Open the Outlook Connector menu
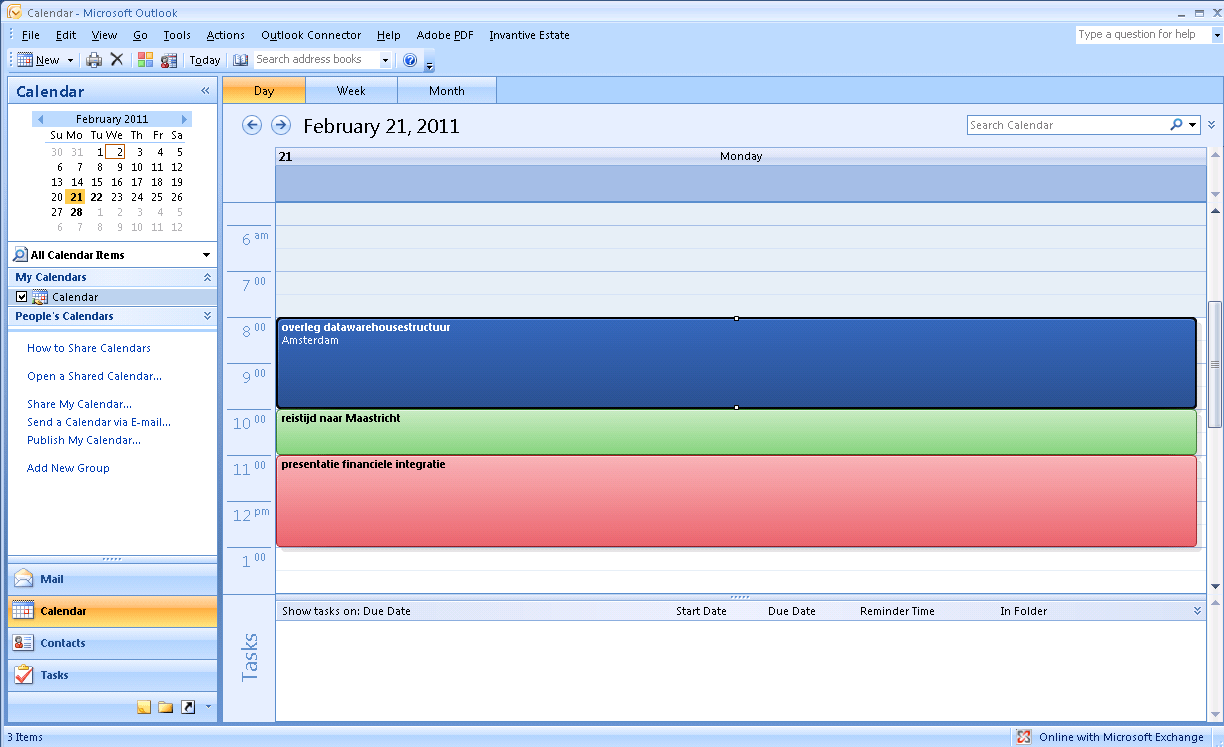This screenshot has width=1224, height=747. (311, 35)
